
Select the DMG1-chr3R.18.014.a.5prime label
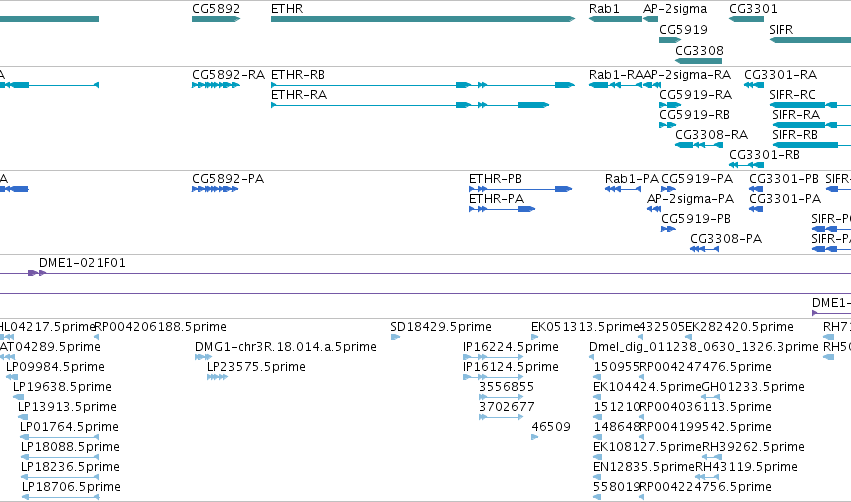(286, 347)
